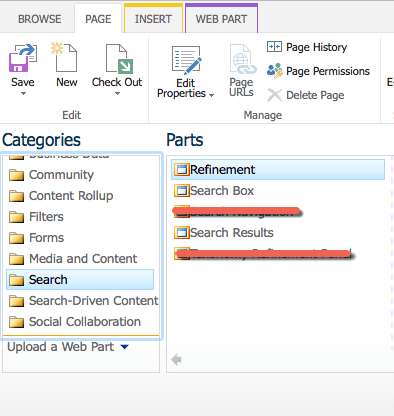394x416 pixels.
Task: Open the Page History label
Action: point(316,47)
